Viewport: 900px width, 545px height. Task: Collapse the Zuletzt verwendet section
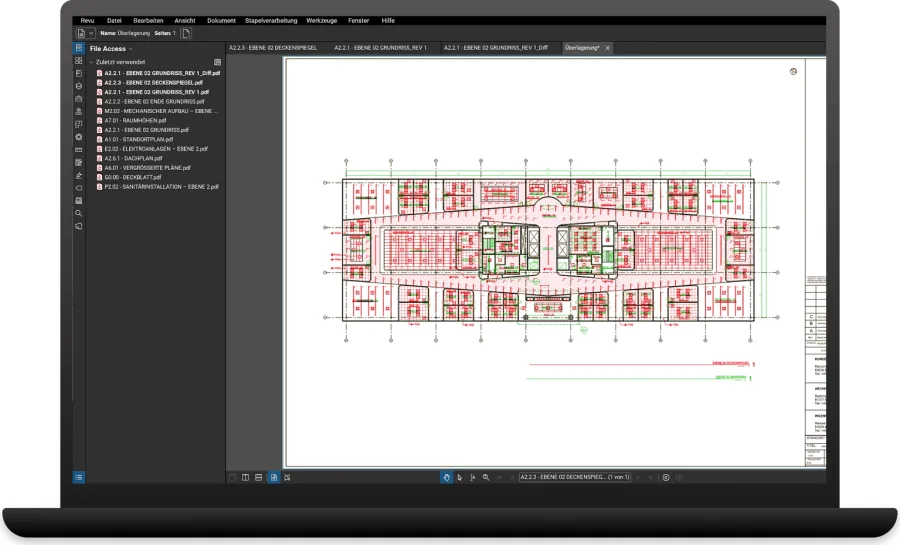(x=92, y=62)
